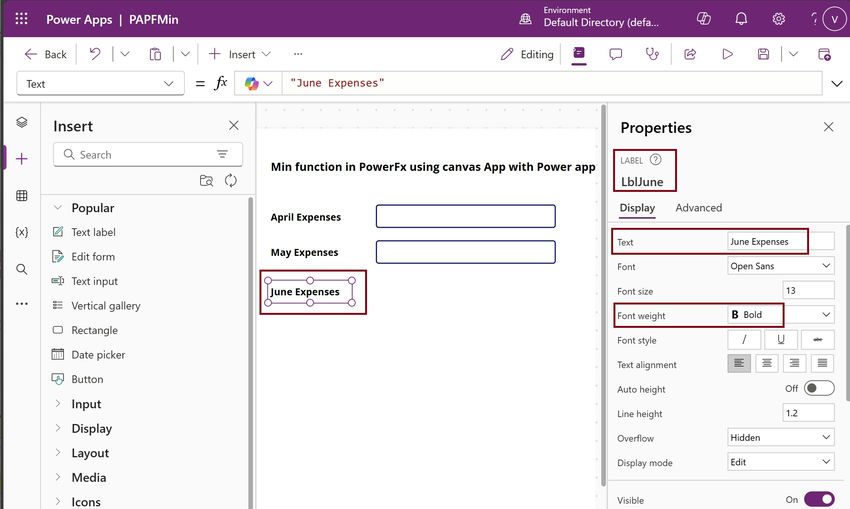Click the get more components icon
The height and width of the screenshot is (509, 850).
pos(206,181)
